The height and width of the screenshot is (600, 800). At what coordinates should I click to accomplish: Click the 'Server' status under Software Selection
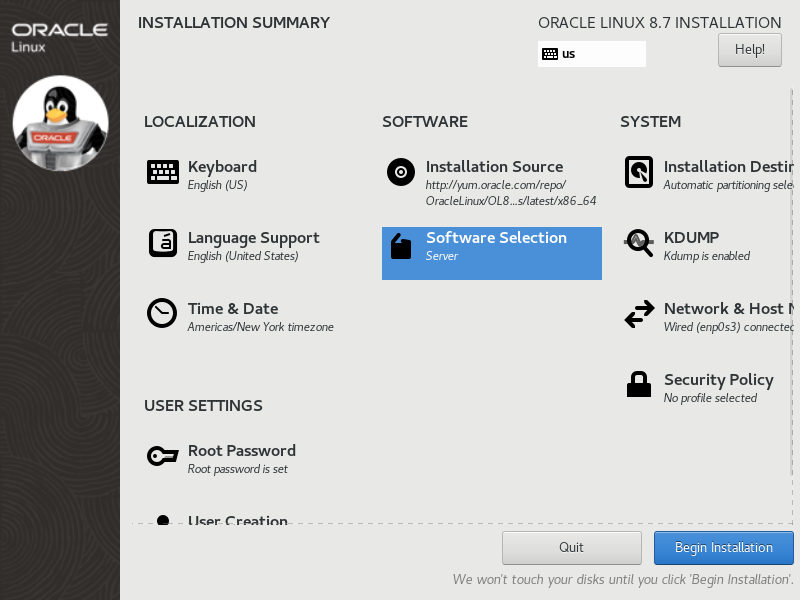pos(442,256)
